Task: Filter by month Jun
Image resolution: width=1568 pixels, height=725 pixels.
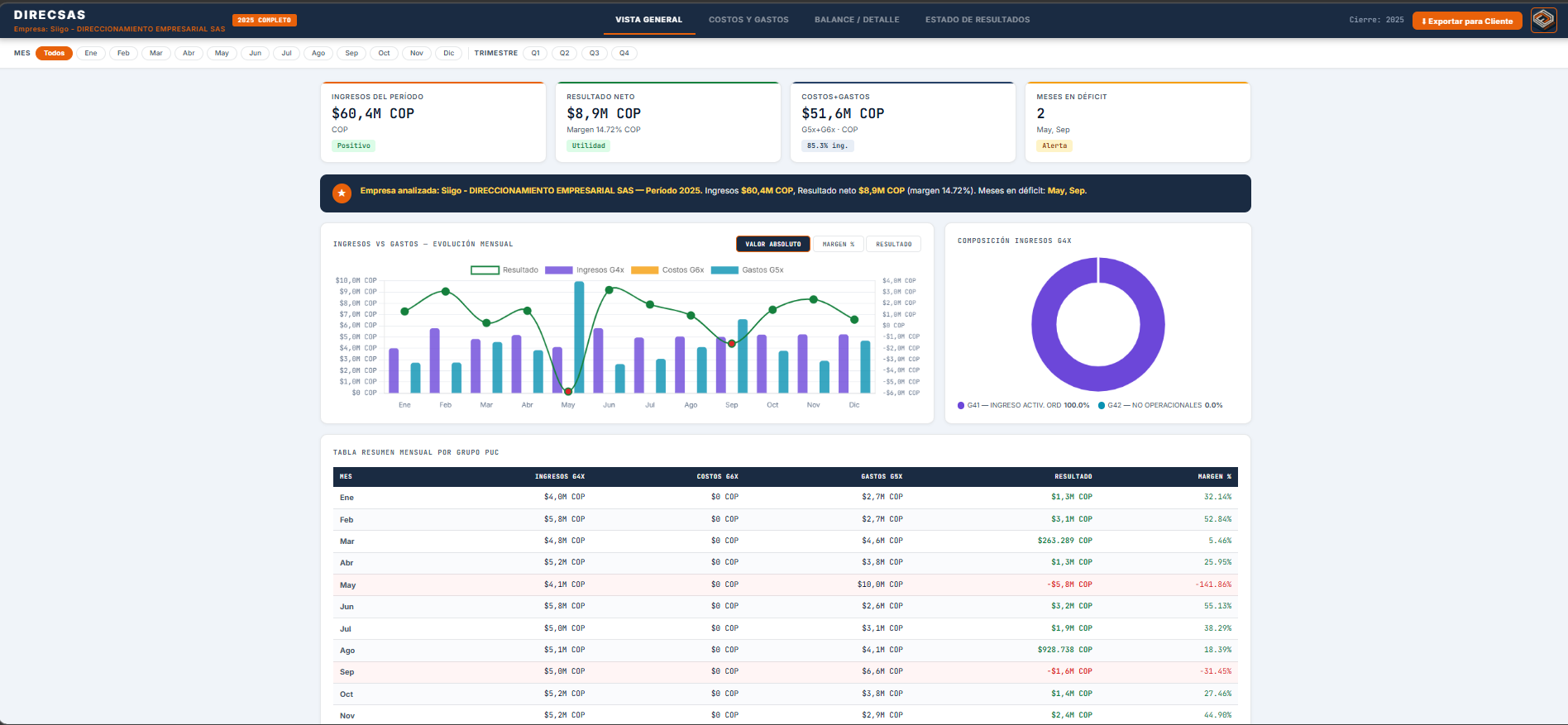Action: coord(256,53)
